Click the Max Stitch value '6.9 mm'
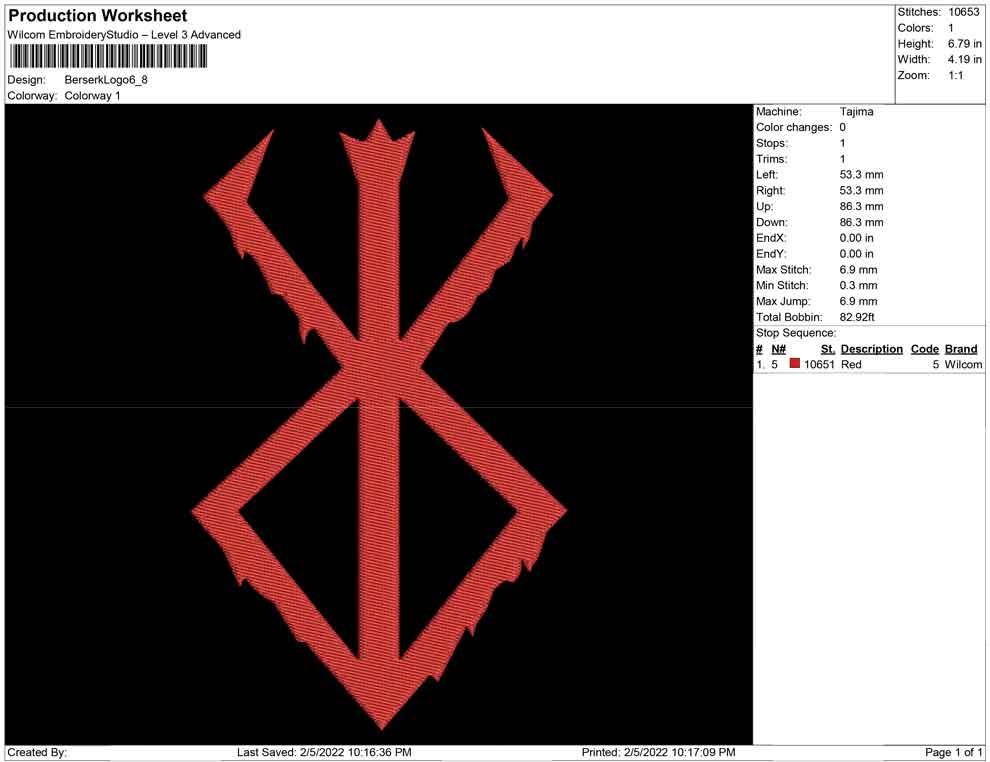Screen dimensions: 990x762 pos(858,270)
